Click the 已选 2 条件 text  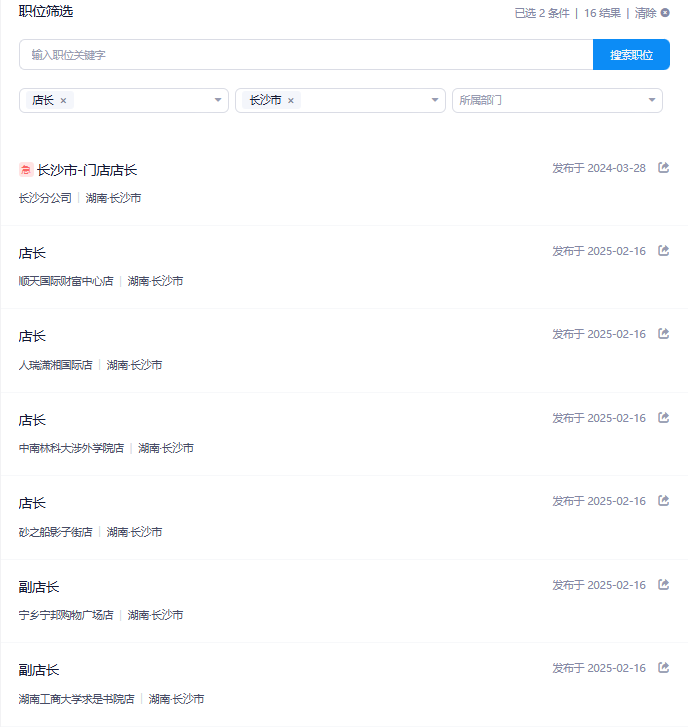click(x=542, y=13)
